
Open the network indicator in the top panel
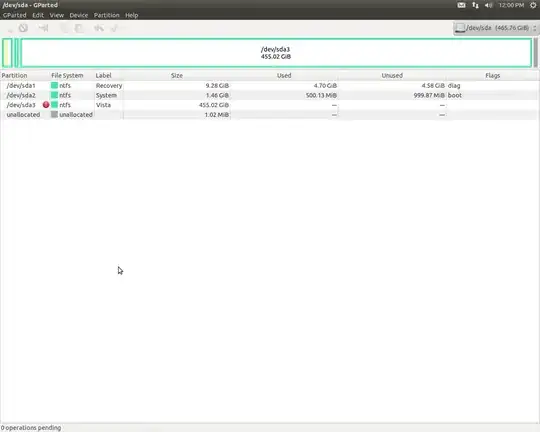(475, 5)
